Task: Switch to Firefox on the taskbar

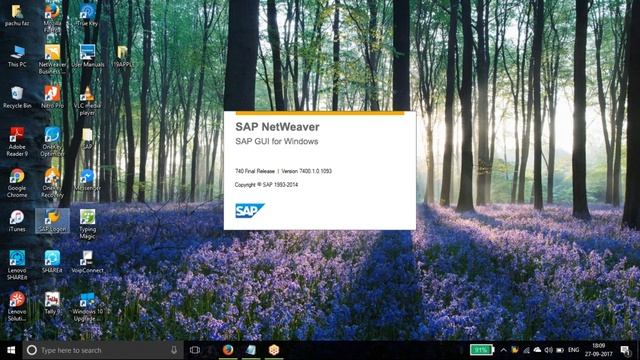Action: pyautogui.click(x=228, y=350)
